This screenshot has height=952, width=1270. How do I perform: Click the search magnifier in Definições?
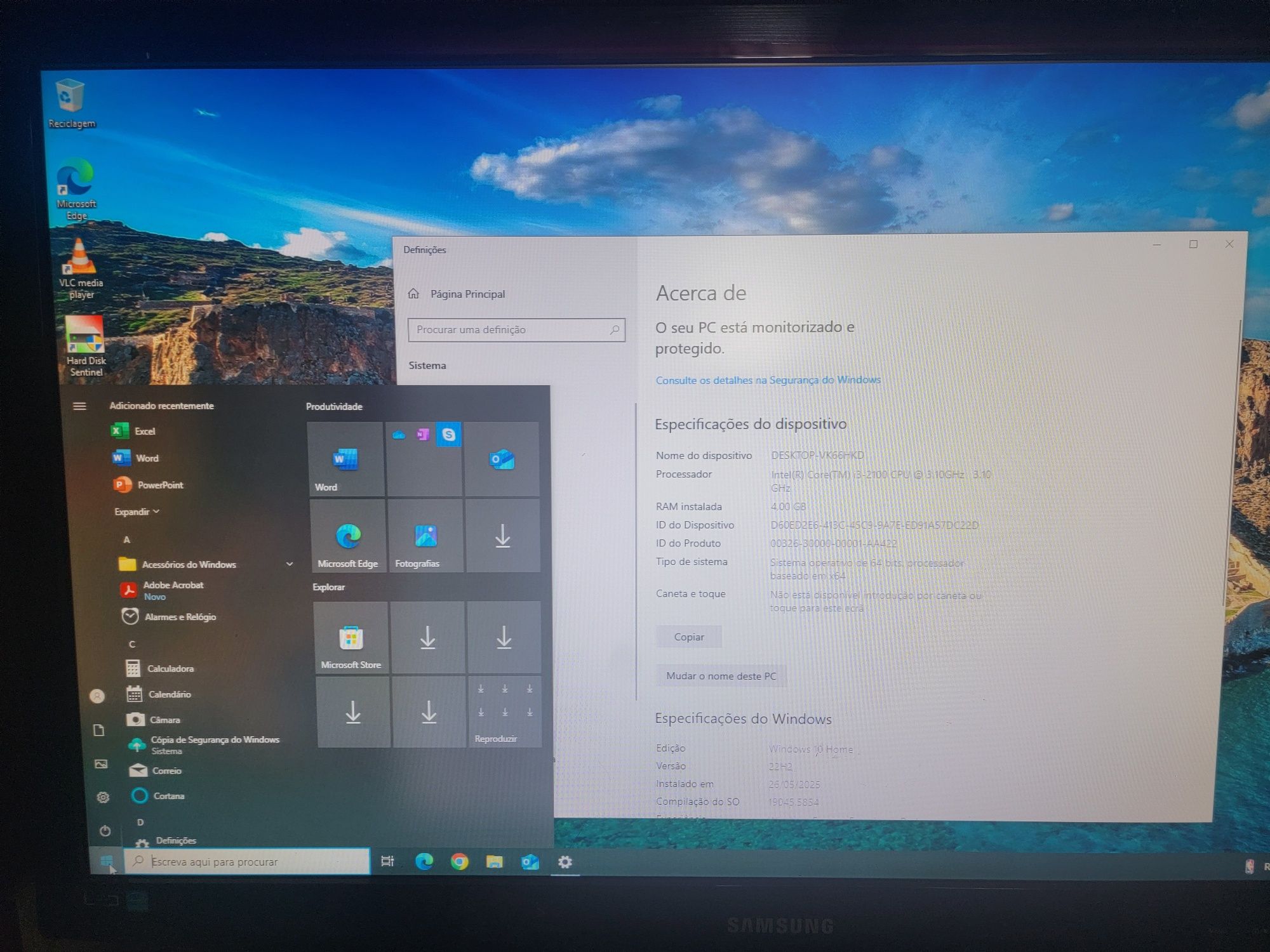614,330
